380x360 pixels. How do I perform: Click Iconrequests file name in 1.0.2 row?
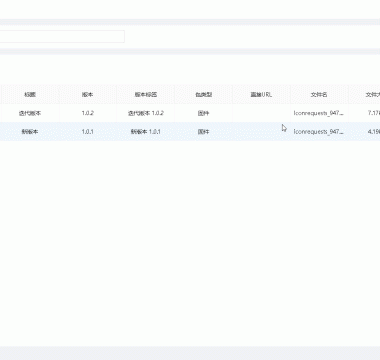click(x=319, y=113)
